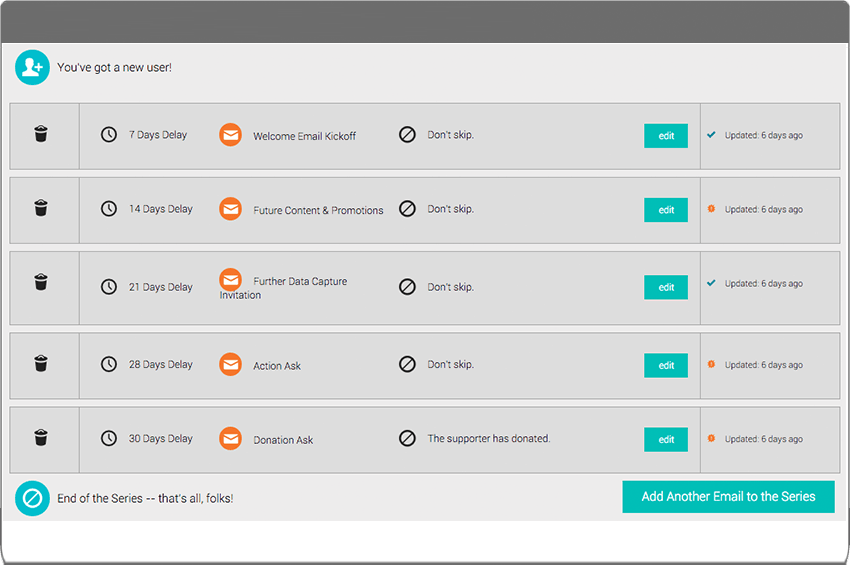Viewport: 853px width, 570px height.
Task: Click orange status badge in Action Ask row
Action: (x=711, y=364)
